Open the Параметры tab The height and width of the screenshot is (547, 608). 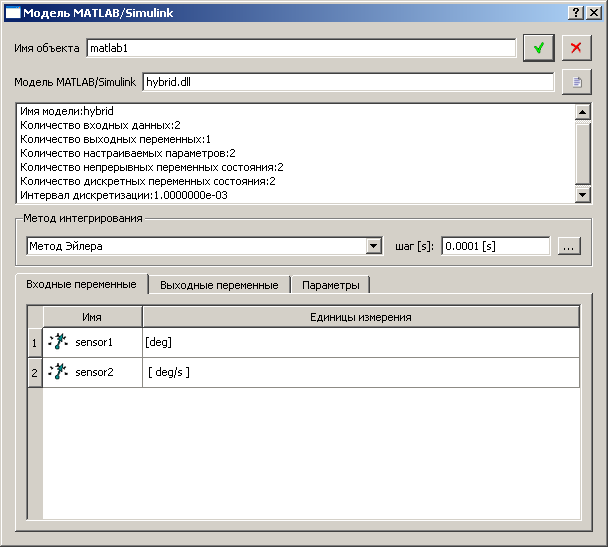coord(330,285)
